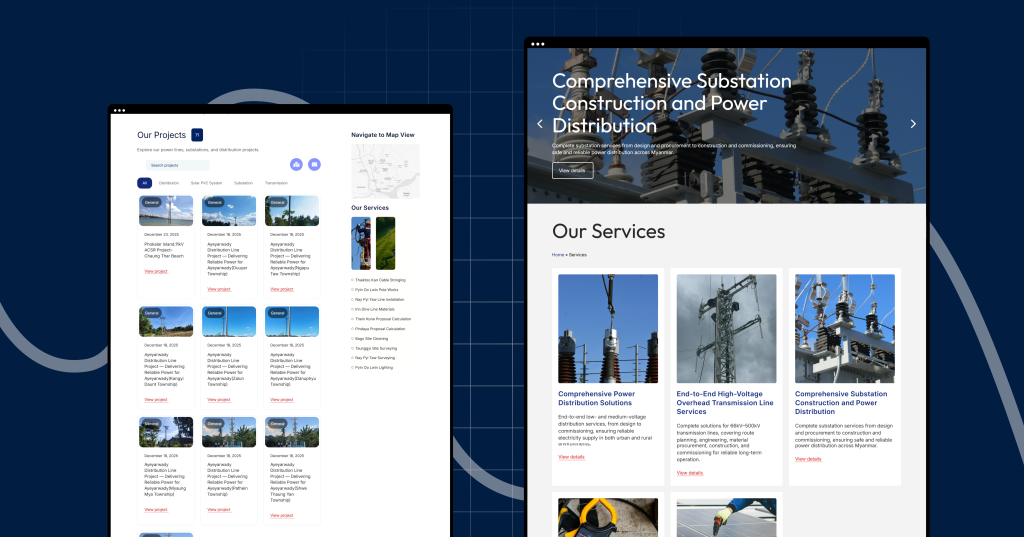View project for Ngapu Taw Township card
Image resolution: width=1024 pixels, height=537 pixels.
[282, 289]
